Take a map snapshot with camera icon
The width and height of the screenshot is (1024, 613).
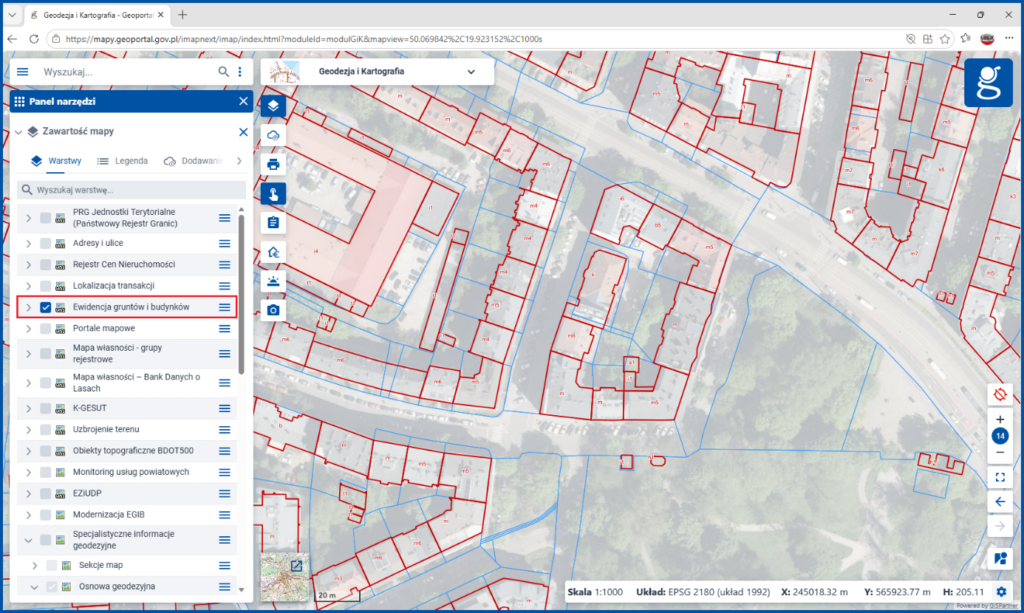273,310
